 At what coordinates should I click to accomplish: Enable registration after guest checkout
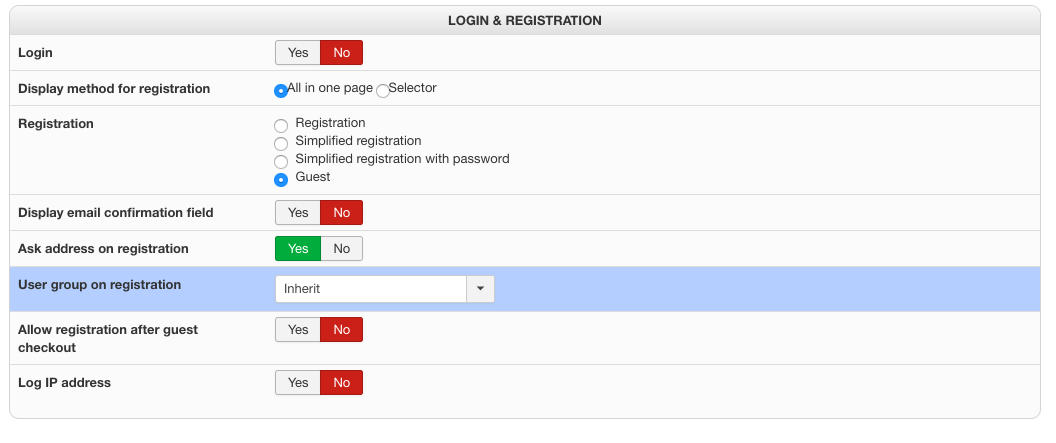(x=298, y=330)
